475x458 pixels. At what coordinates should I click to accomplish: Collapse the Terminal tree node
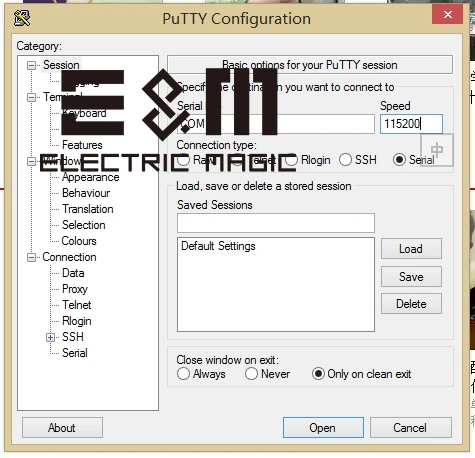click(31, 97)
